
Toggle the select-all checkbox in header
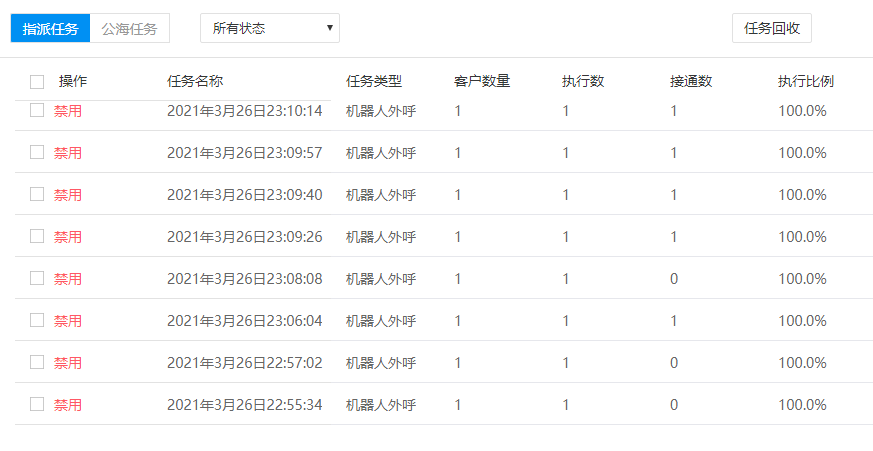[37, 82]
